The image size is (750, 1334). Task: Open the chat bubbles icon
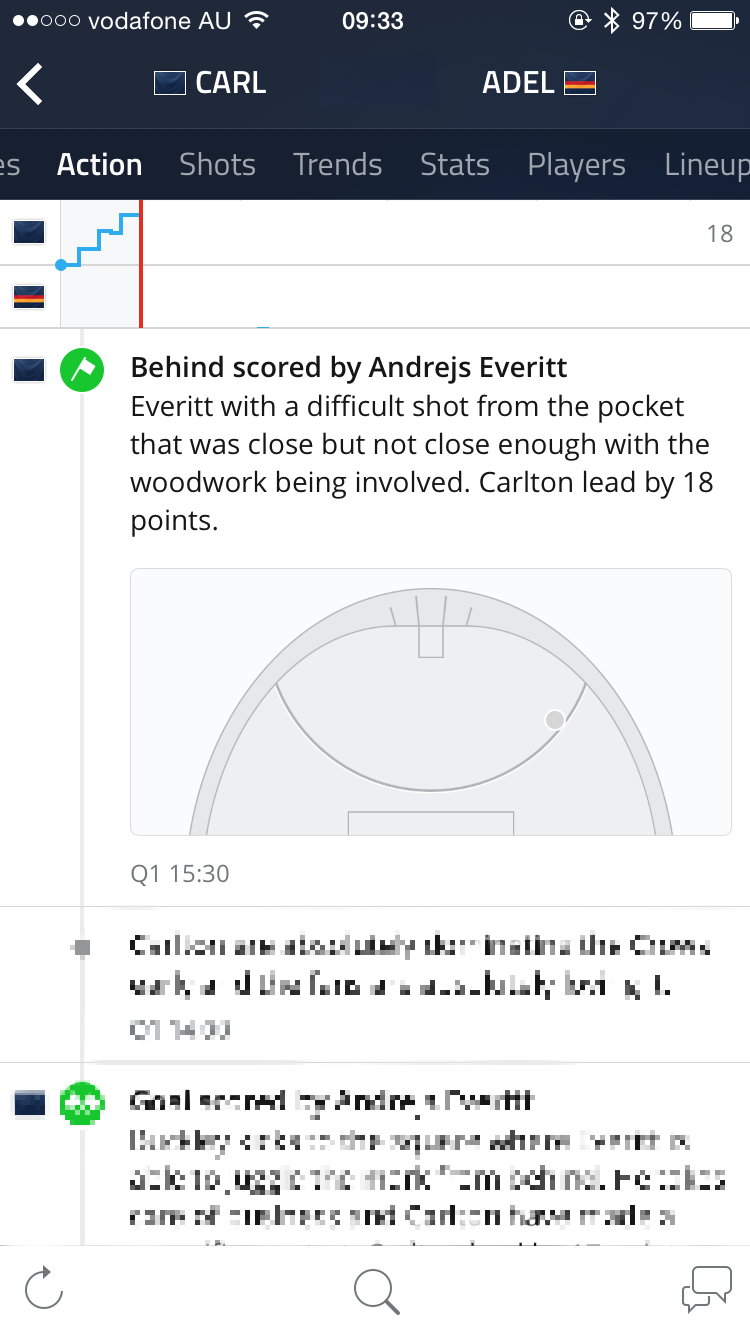coord(707,1288)
